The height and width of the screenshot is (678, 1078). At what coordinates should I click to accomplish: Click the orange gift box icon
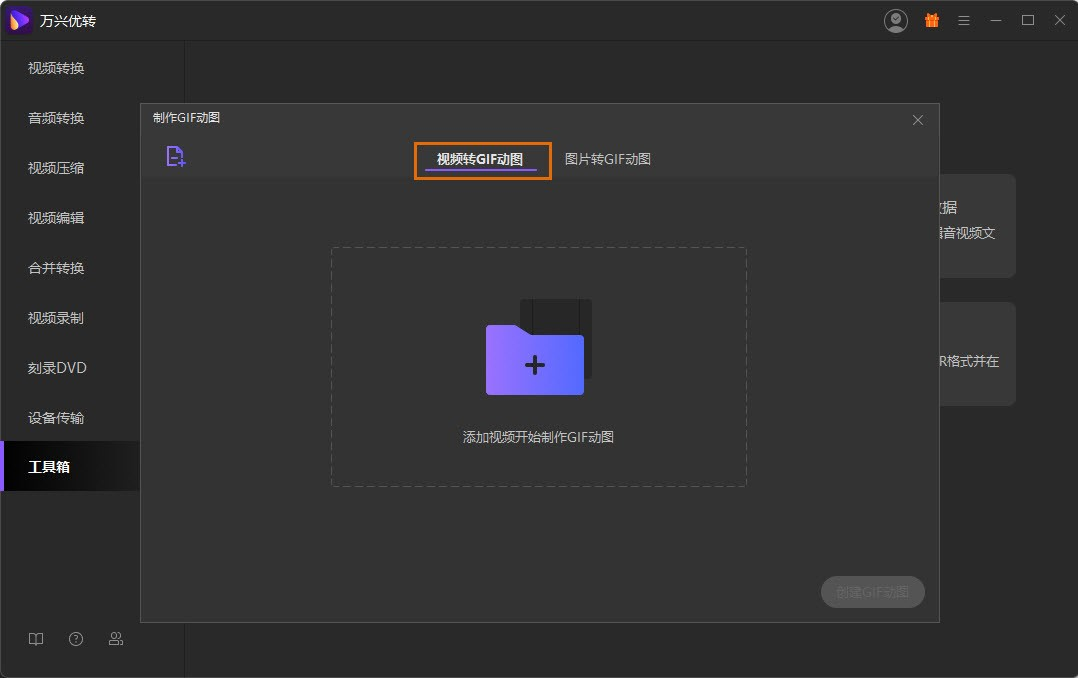pyautogui.click(x=932, y=20)
